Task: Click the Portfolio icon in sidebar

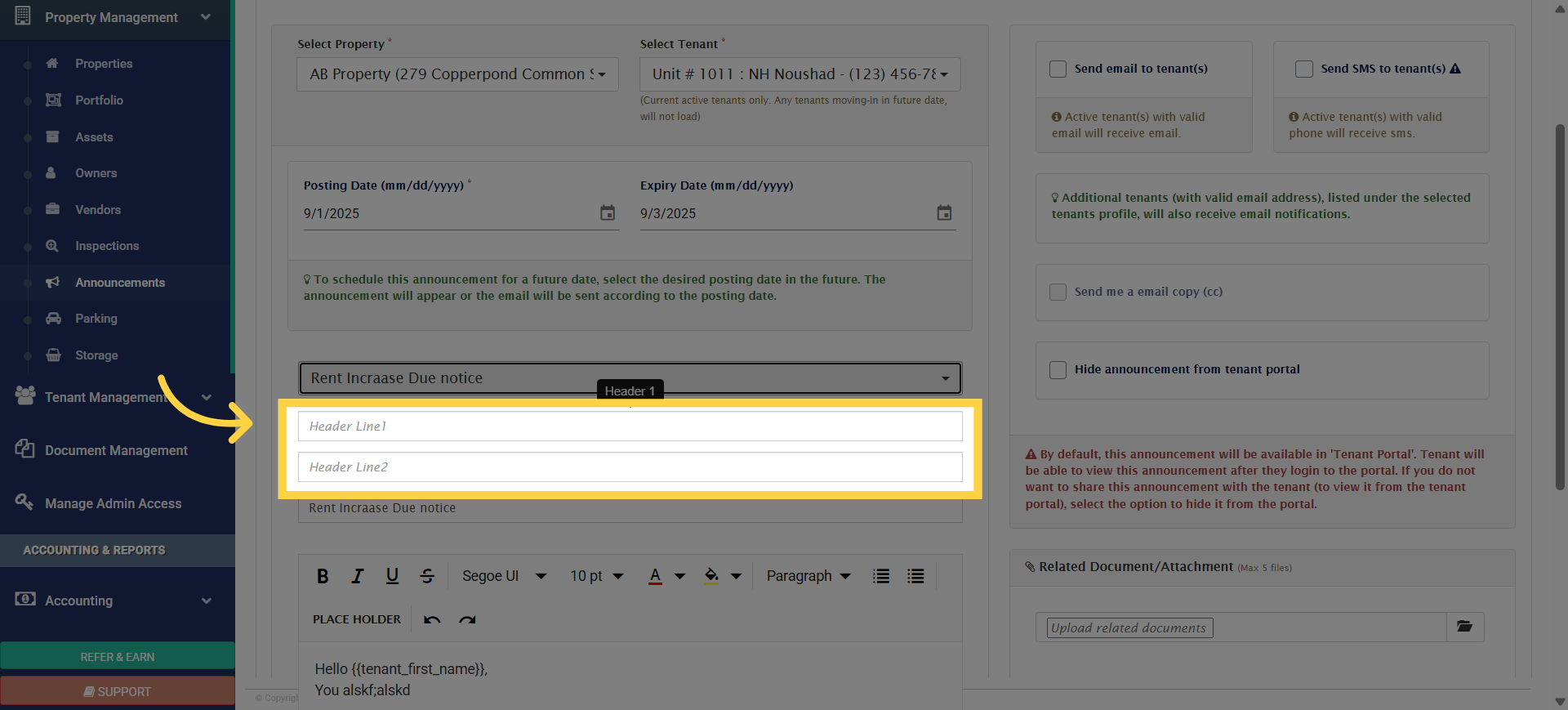Action: [53, 100]
